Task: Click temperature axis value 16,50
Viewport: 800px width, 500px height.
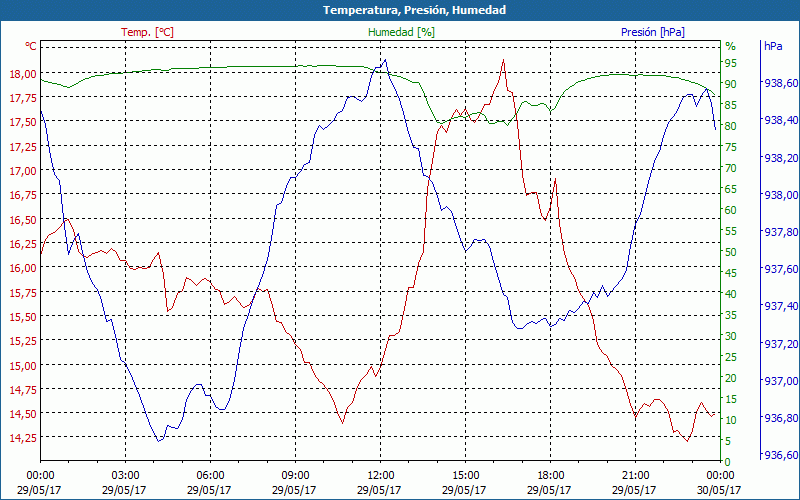Action: [23, 219]
